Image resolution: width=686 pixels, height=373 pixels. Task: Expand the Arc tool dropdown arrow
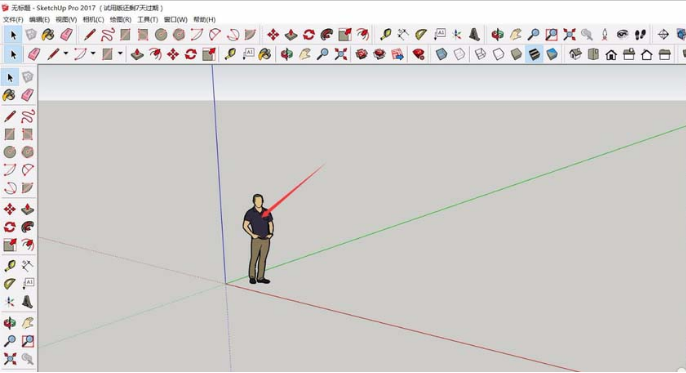pos(93,54)
